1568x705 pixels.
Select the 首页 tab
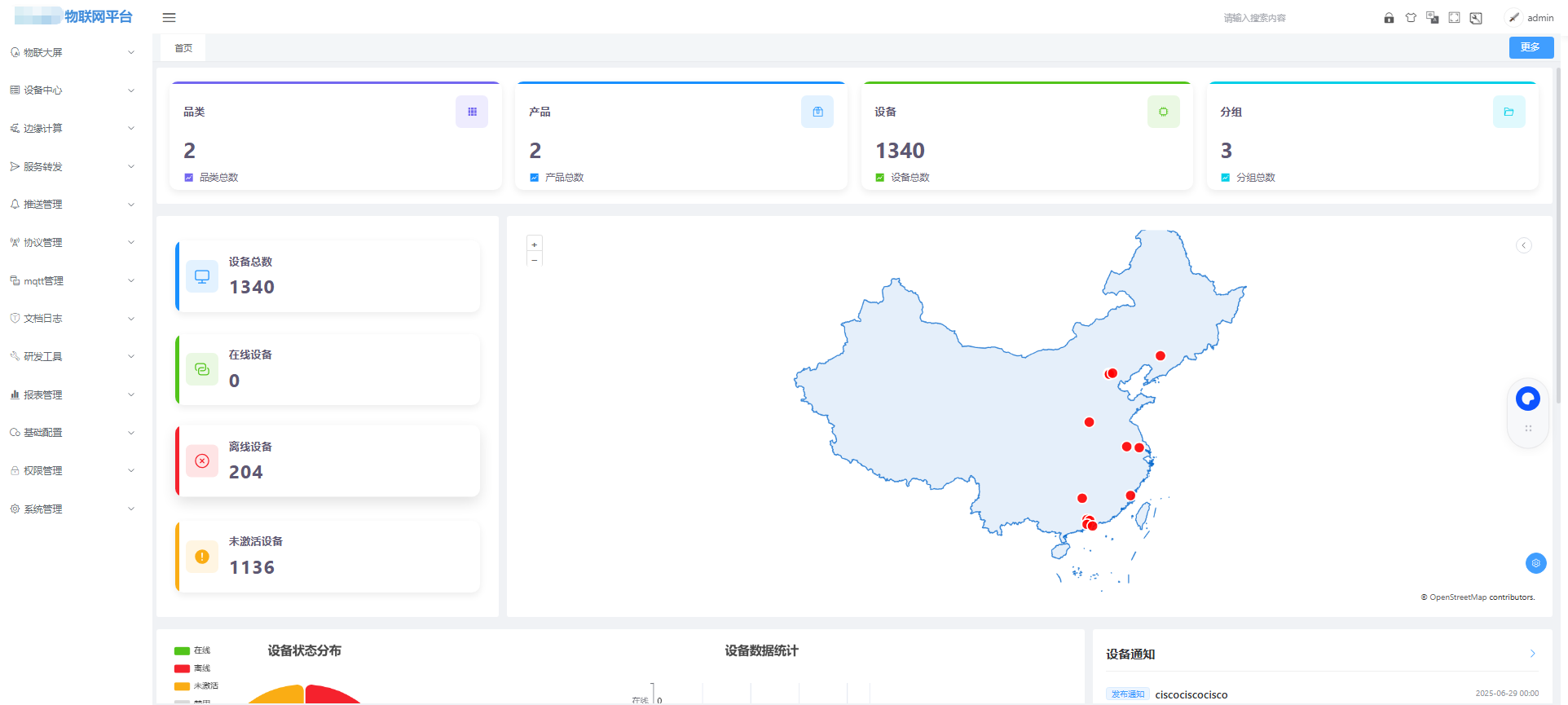(183, 48)
